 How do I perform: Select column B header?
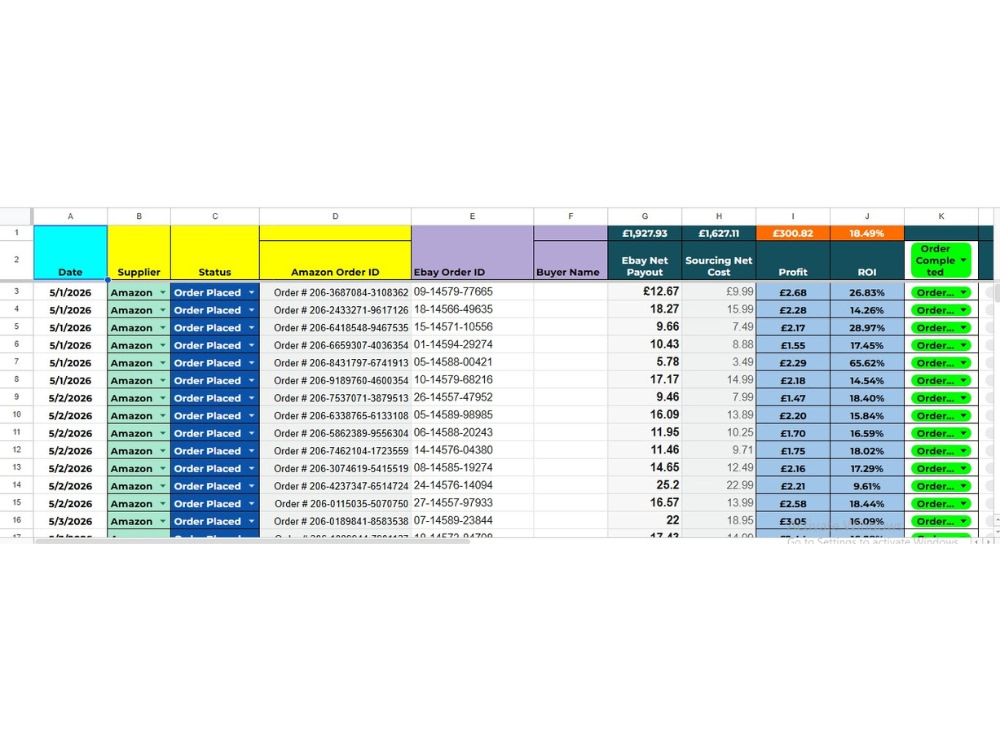[x=138, y=216]
